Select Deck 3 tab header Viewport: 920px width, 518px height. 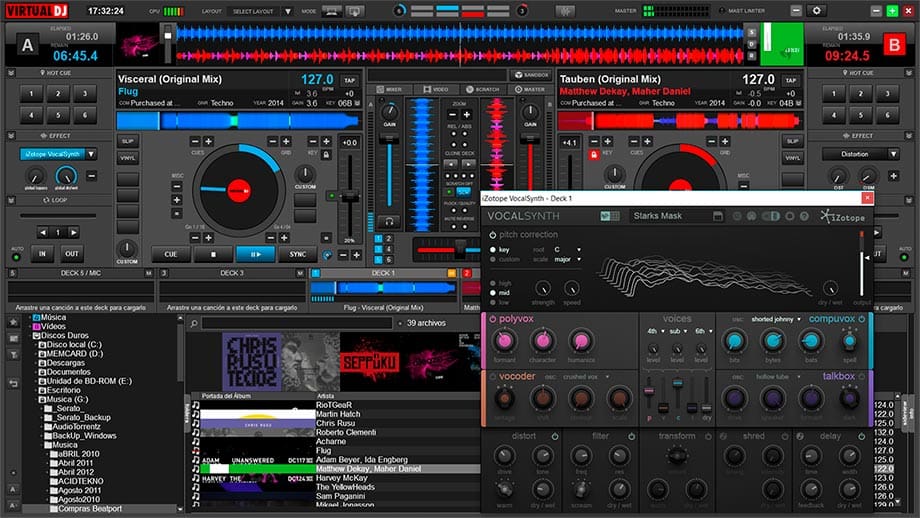tap(232, 273)
